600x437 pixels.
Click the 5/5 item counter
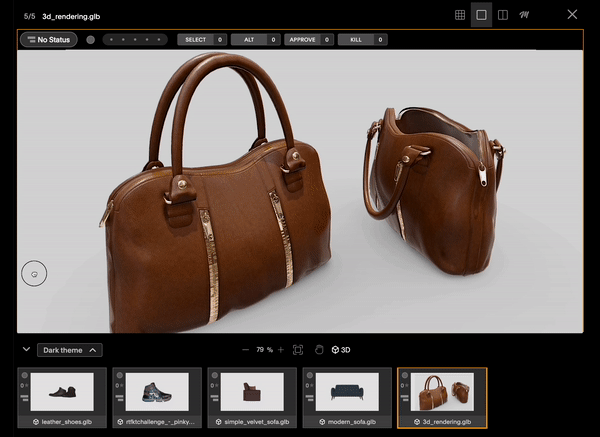coord(29,16)
